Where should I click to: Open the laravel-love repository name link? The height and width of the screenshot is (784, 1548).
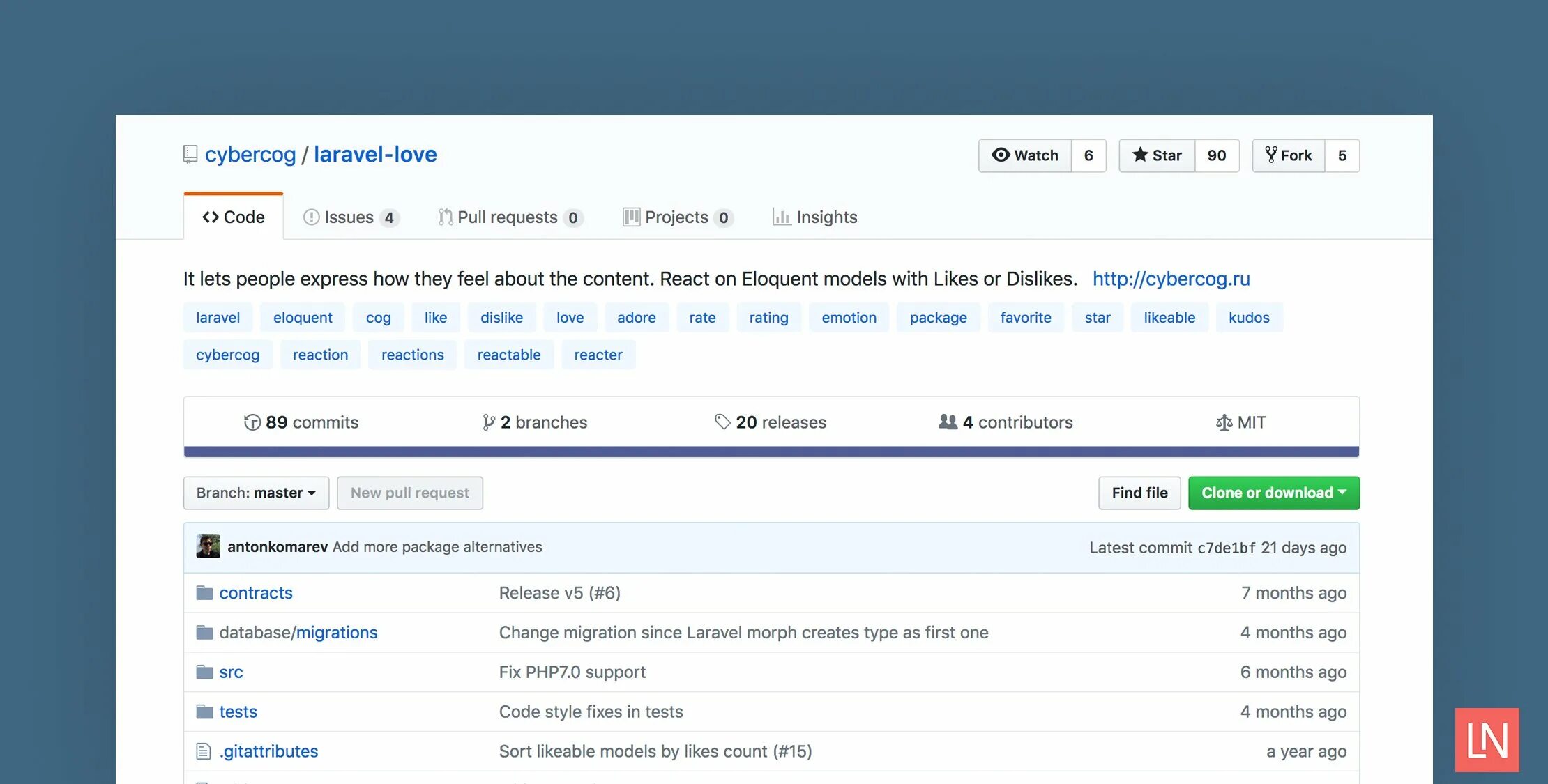[x=375, y=154]
